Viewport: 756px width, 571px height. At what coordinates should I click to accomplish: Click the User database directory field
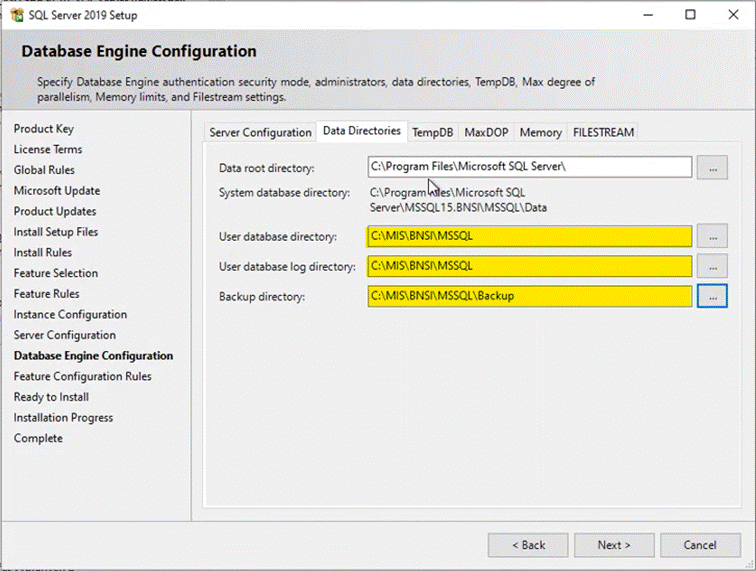click(x=529, y=236)
